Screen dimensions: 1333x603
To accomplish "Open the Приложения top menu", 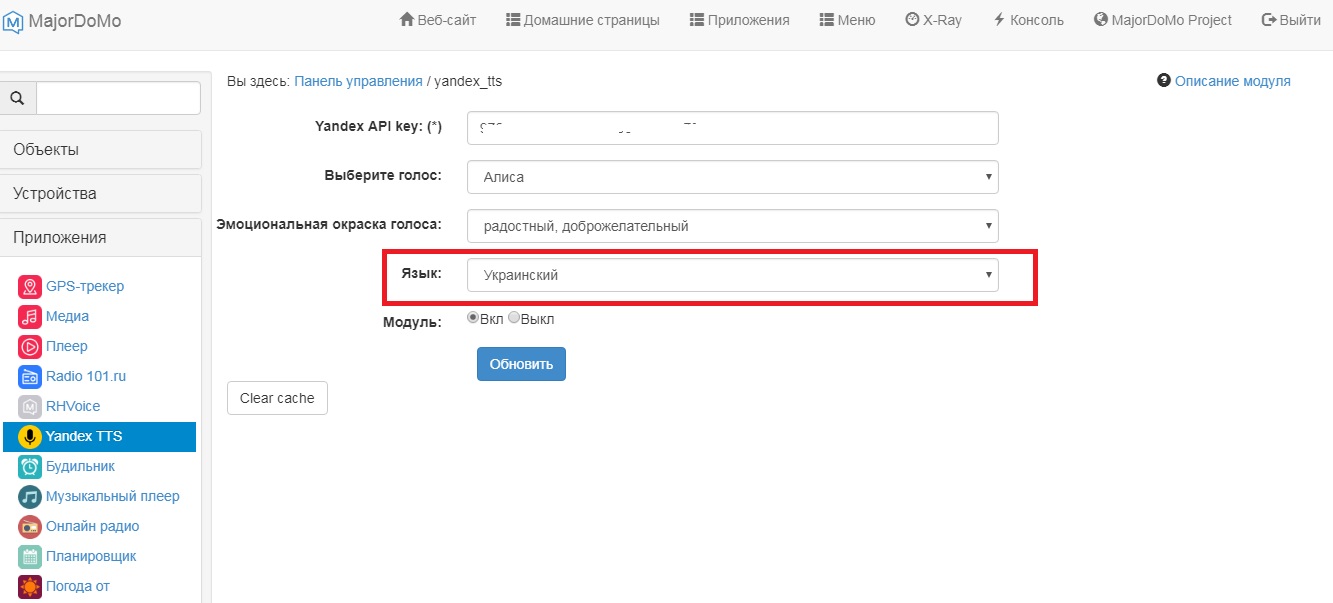I will (x=739, y=20).
